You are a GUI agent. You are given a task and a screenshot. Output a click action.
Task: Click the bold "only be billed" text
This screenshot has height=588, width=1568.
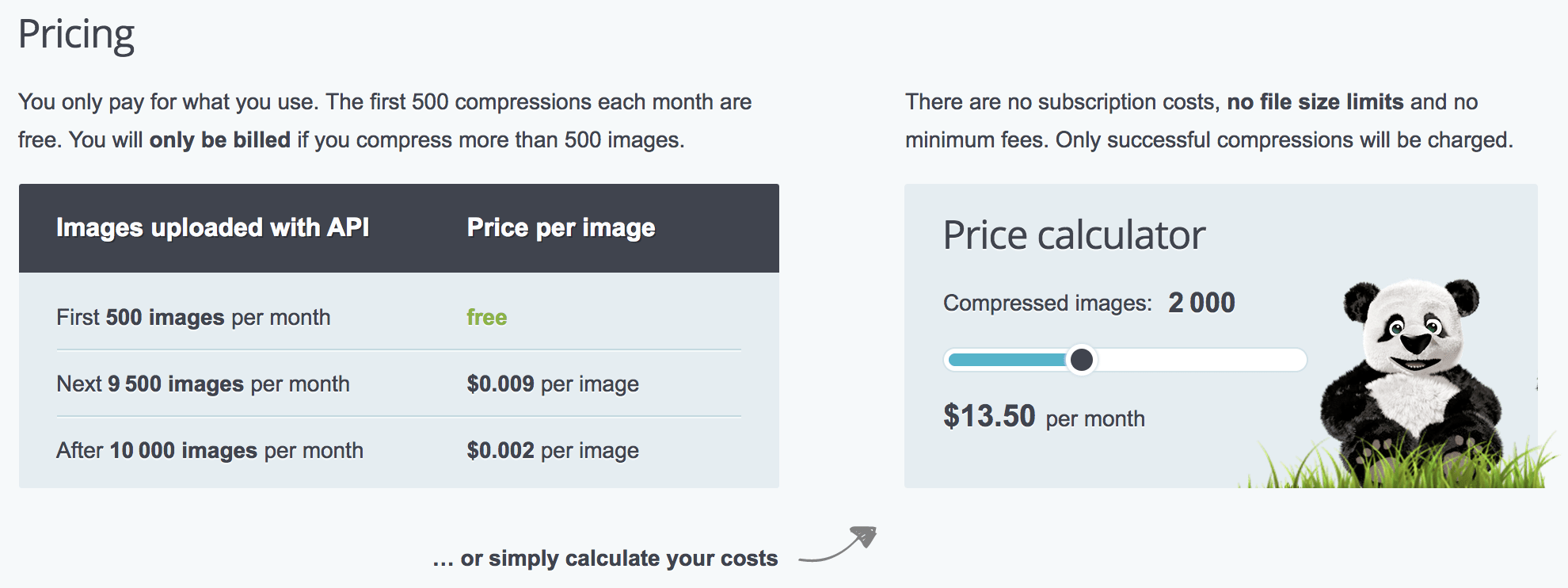click(x=220, y=140)
